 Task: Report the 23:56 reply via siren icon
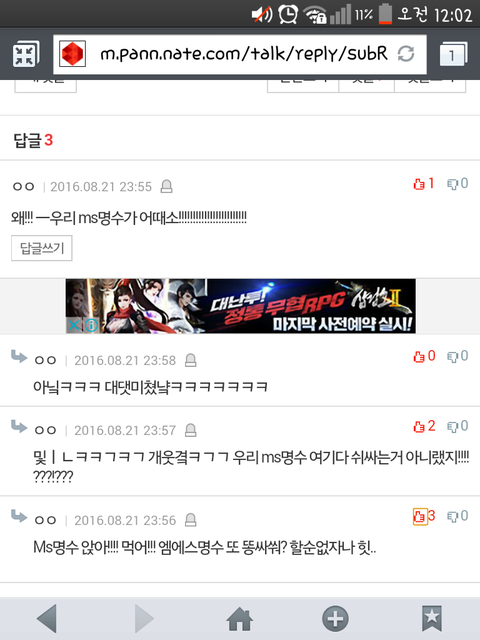(x=191, y=520)
